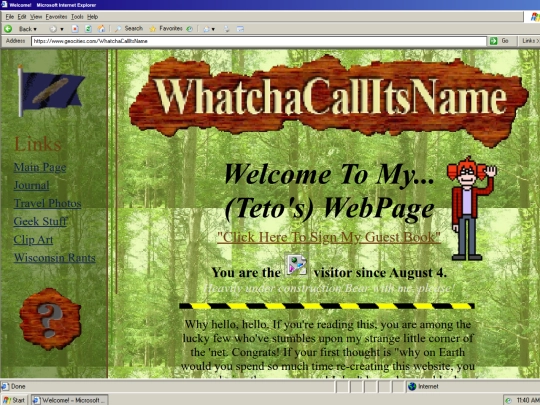Open the Travel Photos link
This screenshot has height=405, width=540.
[48, 204]
